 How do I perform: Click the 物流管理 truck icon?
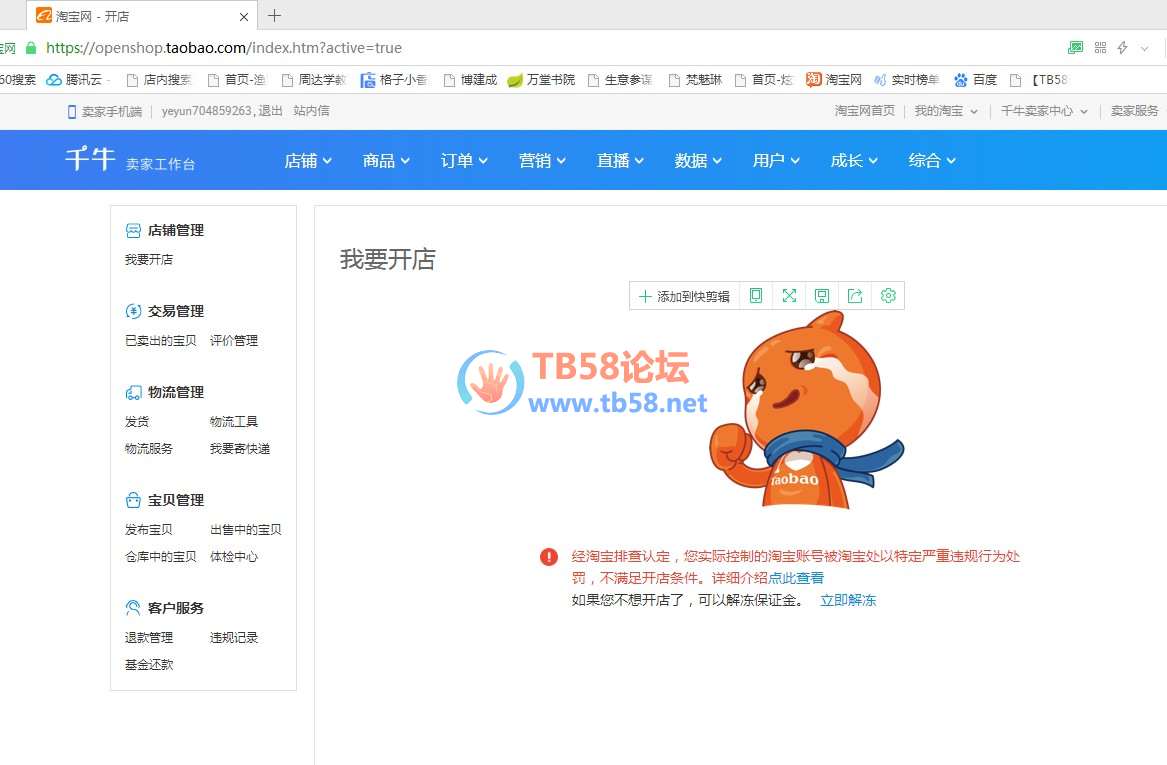(x=133, y=392)
